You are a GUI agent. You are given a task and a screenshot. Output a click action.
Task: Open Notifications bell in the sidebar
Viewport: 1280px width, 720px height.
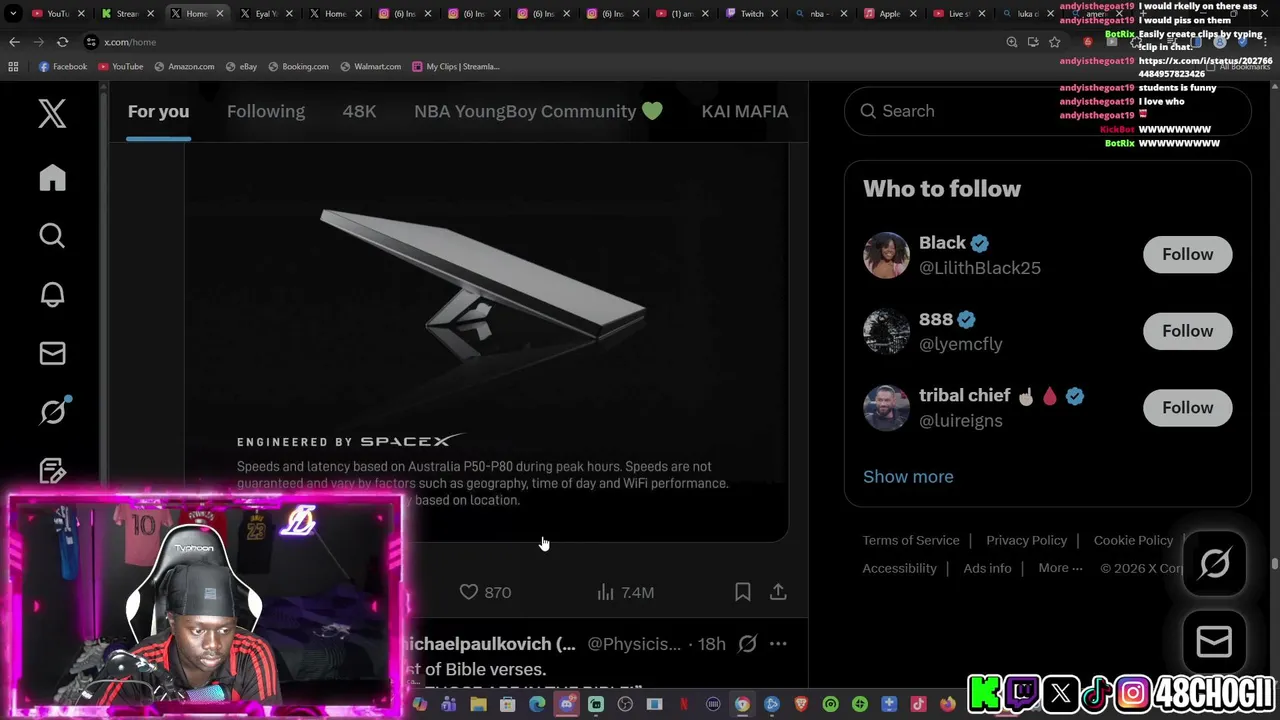click(x=52, y=295)
